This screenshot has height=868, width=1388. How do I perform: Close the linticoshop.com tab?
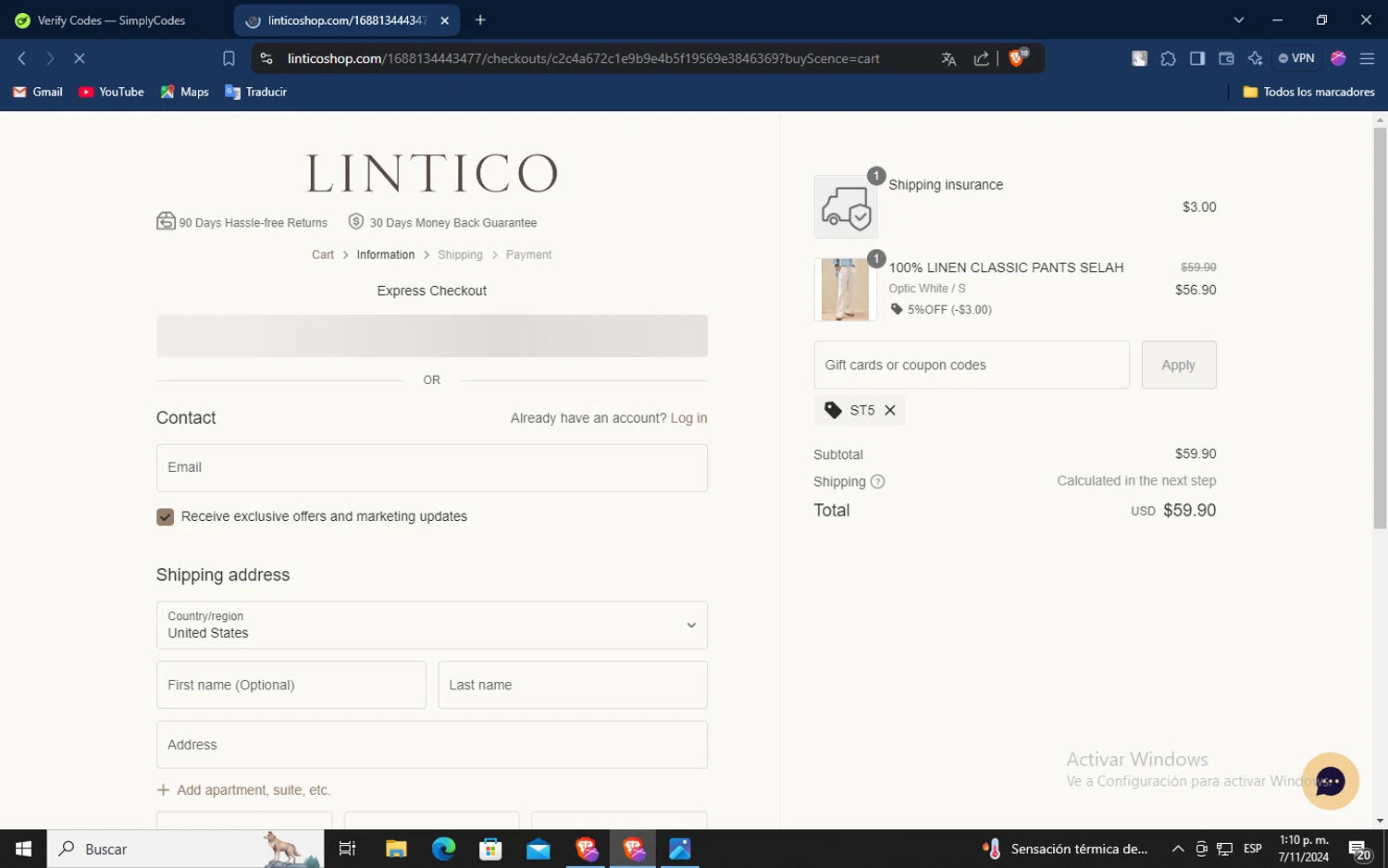[444, 20]
